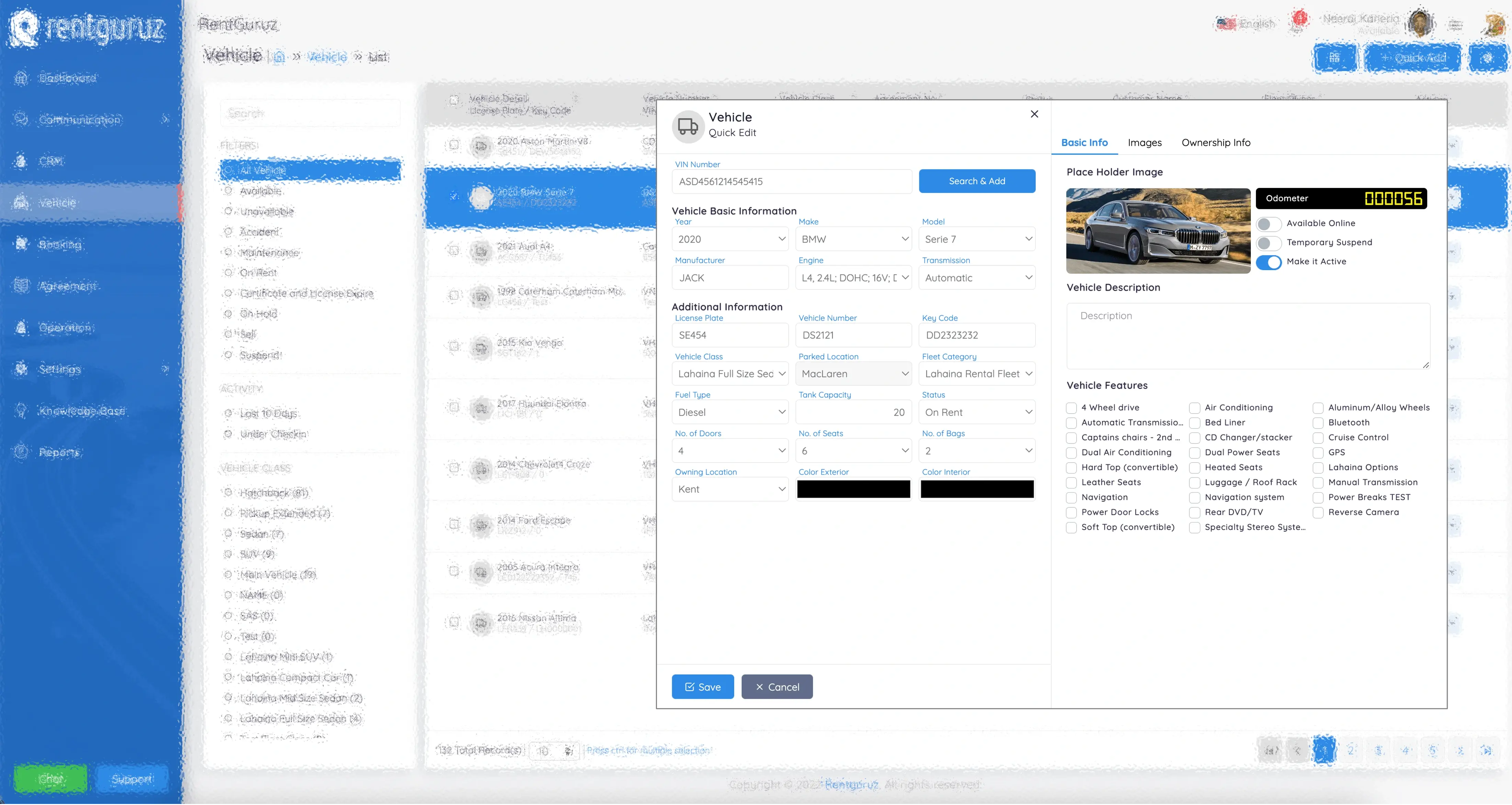Viewport: 1512px width, 805px height.
Task: Click the Booking sidebar icon
Action: pyautogui.click(x=21, y=244)
